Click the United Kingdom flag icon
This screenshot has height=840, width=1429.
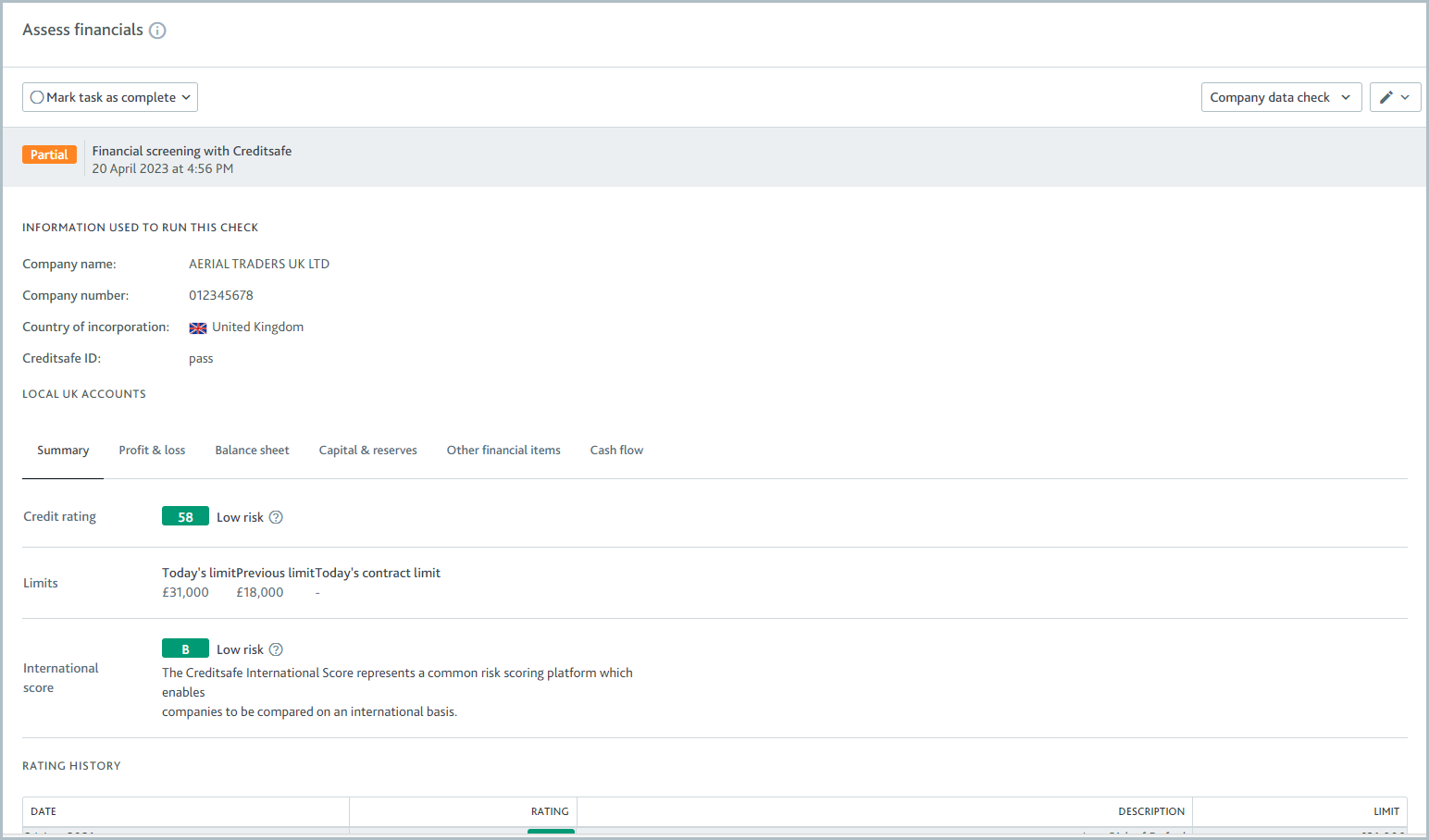tap(197, 327)
